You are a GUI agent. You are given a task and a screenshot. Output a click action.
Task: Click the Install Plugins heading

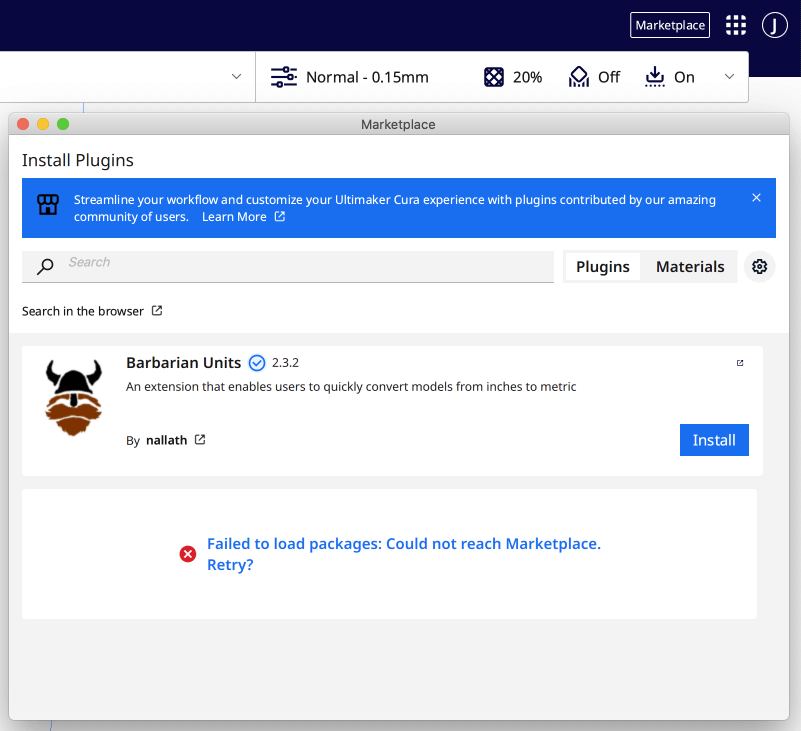coord(78,160)
